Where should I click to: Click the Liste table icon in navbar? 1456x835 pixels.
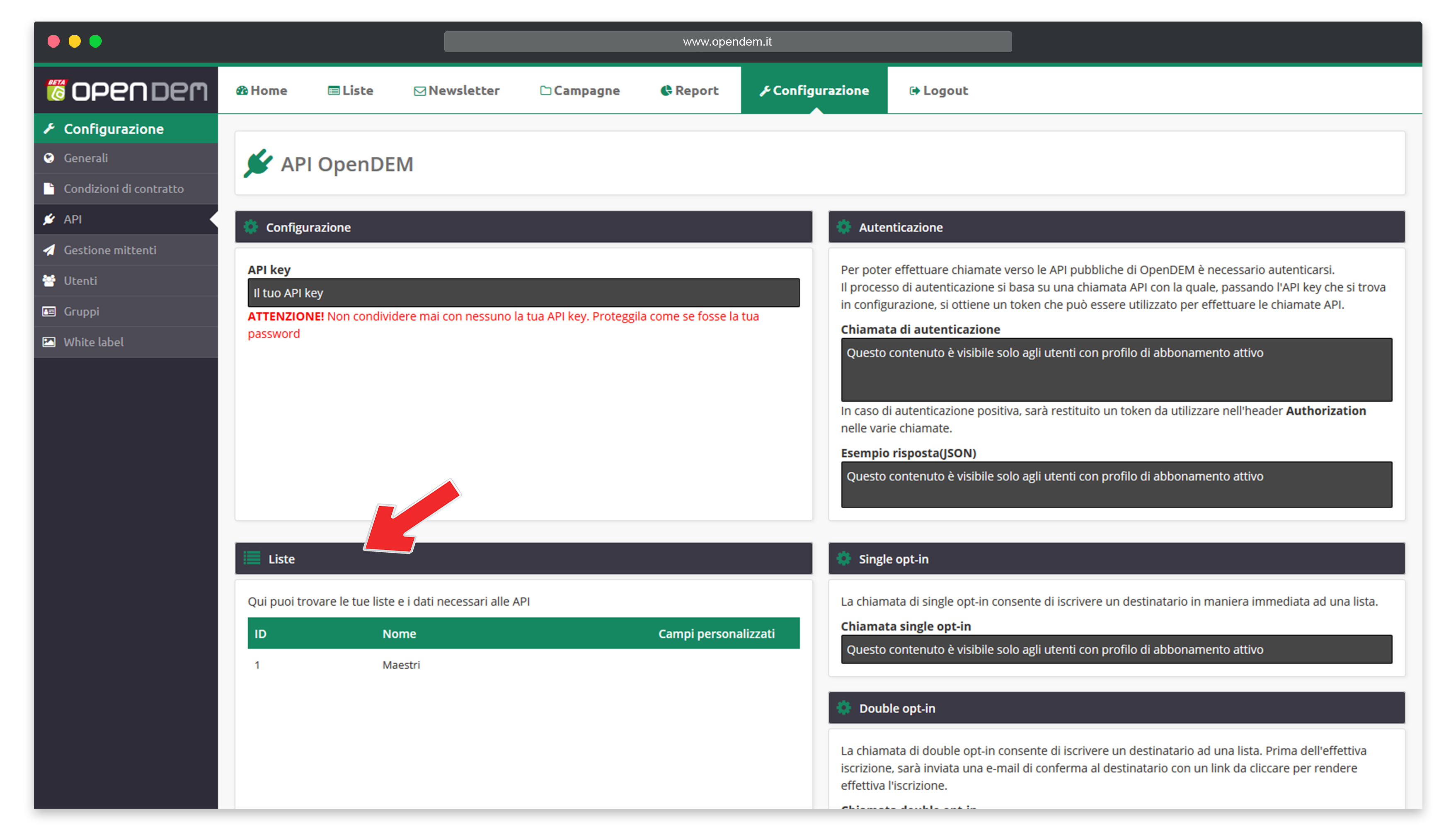pyautogui.click(x=334, y=91)
